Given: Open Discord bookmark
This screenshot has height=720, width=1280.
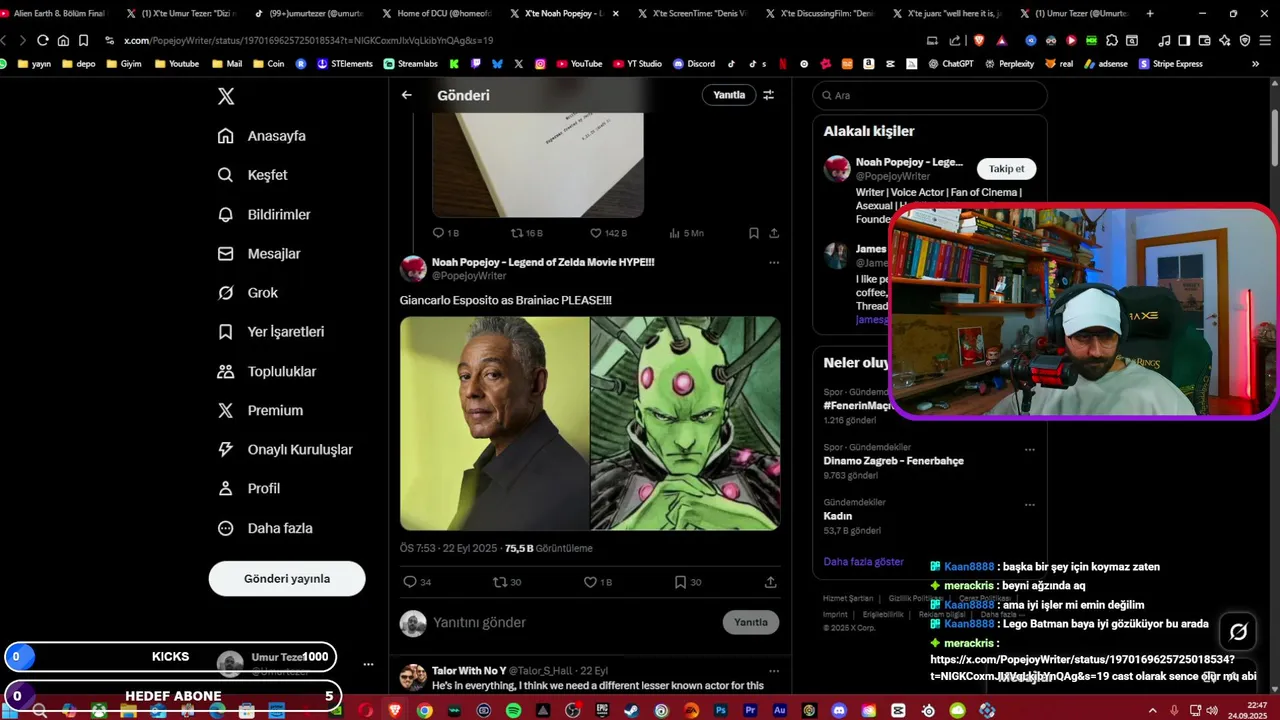Looking at the screenshot, I should pos(694,64).
